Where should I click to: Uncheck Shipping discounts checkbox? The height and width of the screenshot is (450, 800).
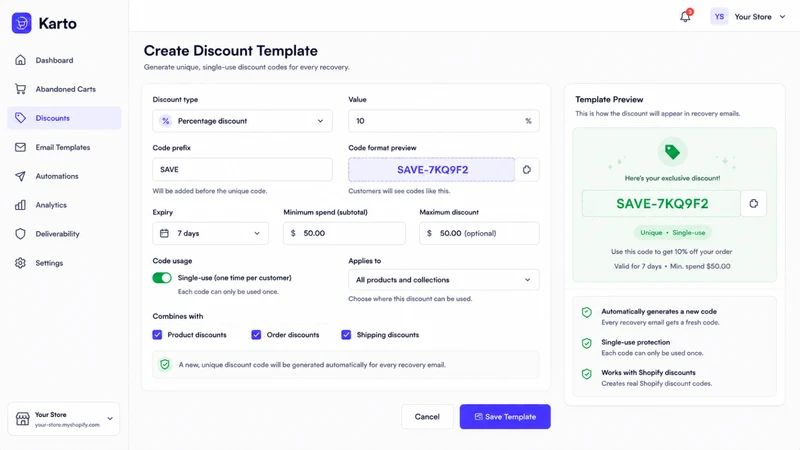tap(346, 335)
